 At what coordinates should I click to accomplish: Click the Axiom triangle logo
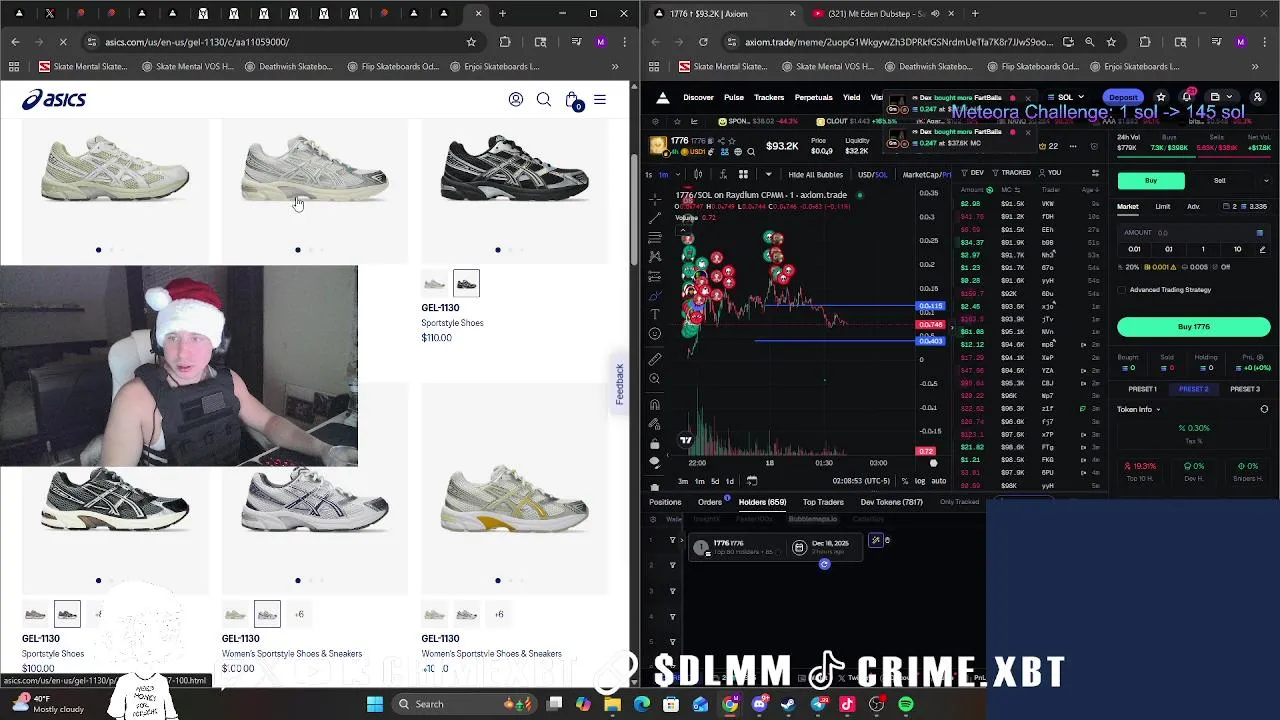663,97
